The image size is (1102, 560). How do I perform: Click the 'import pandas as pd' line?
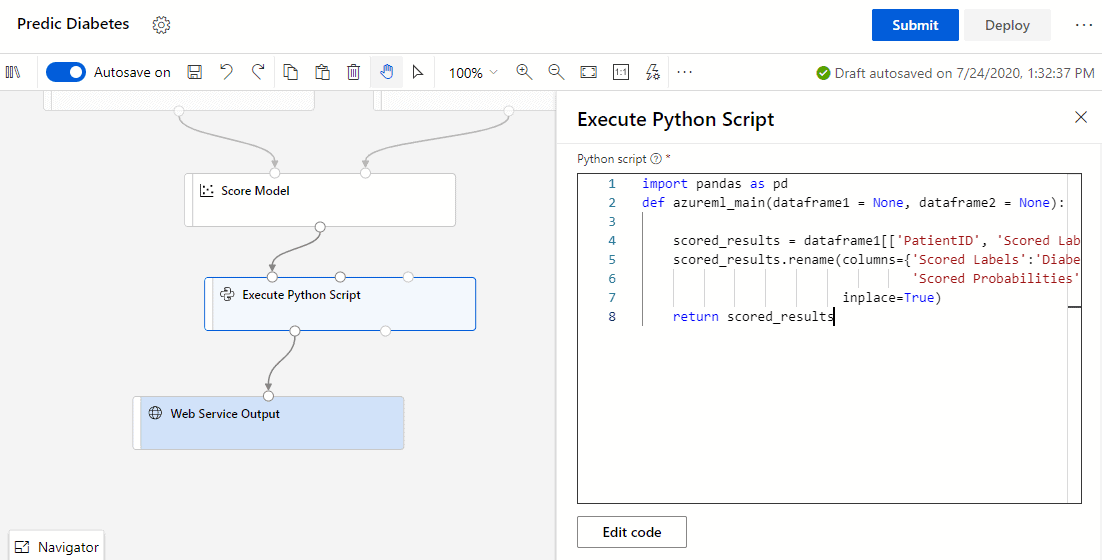coord(715,183)
